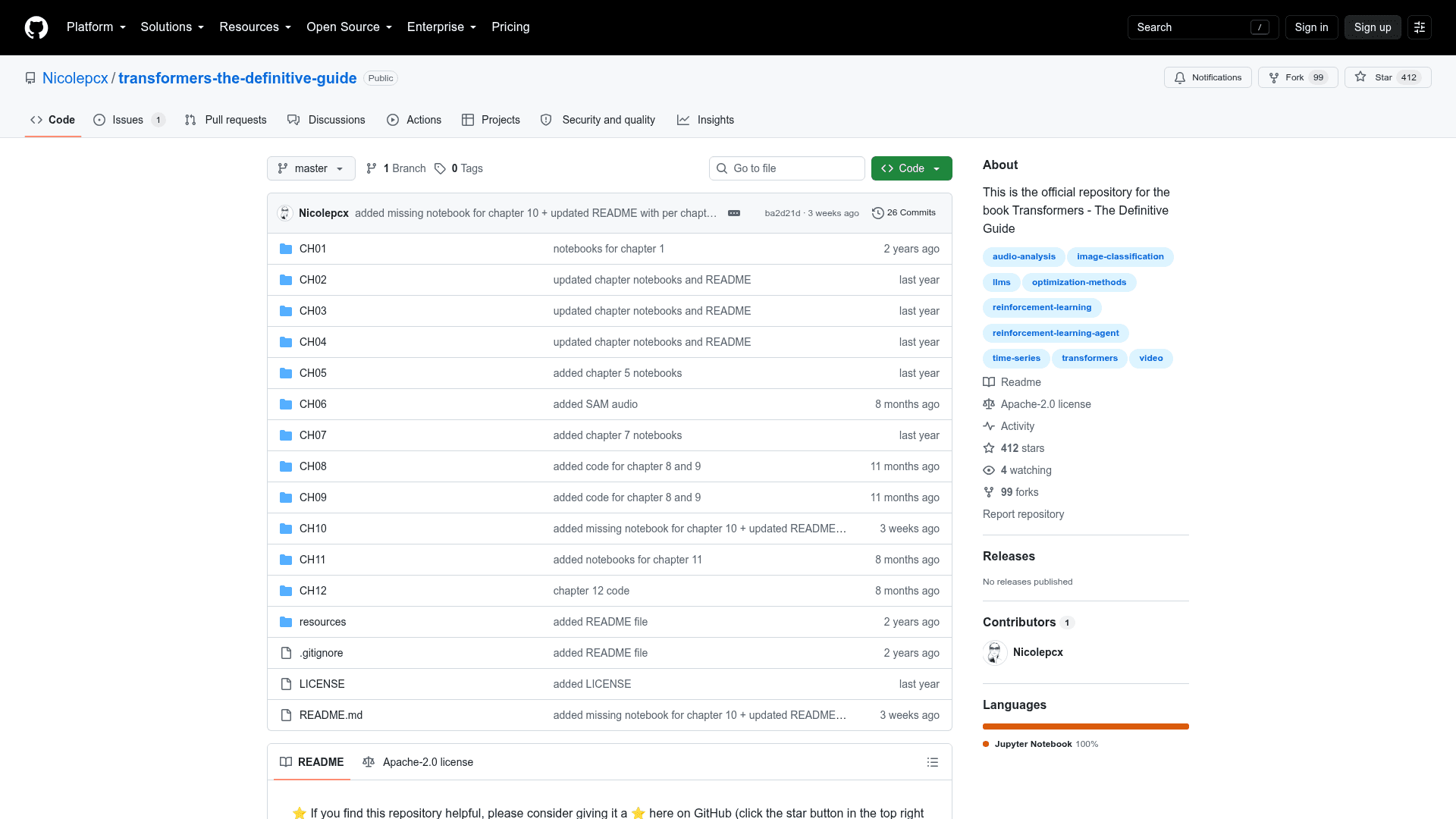Click the branch icon beside 1 Branch
The width and height of the screenshot is (1456, 819).
pyautogui.click(x=372, y=168)
